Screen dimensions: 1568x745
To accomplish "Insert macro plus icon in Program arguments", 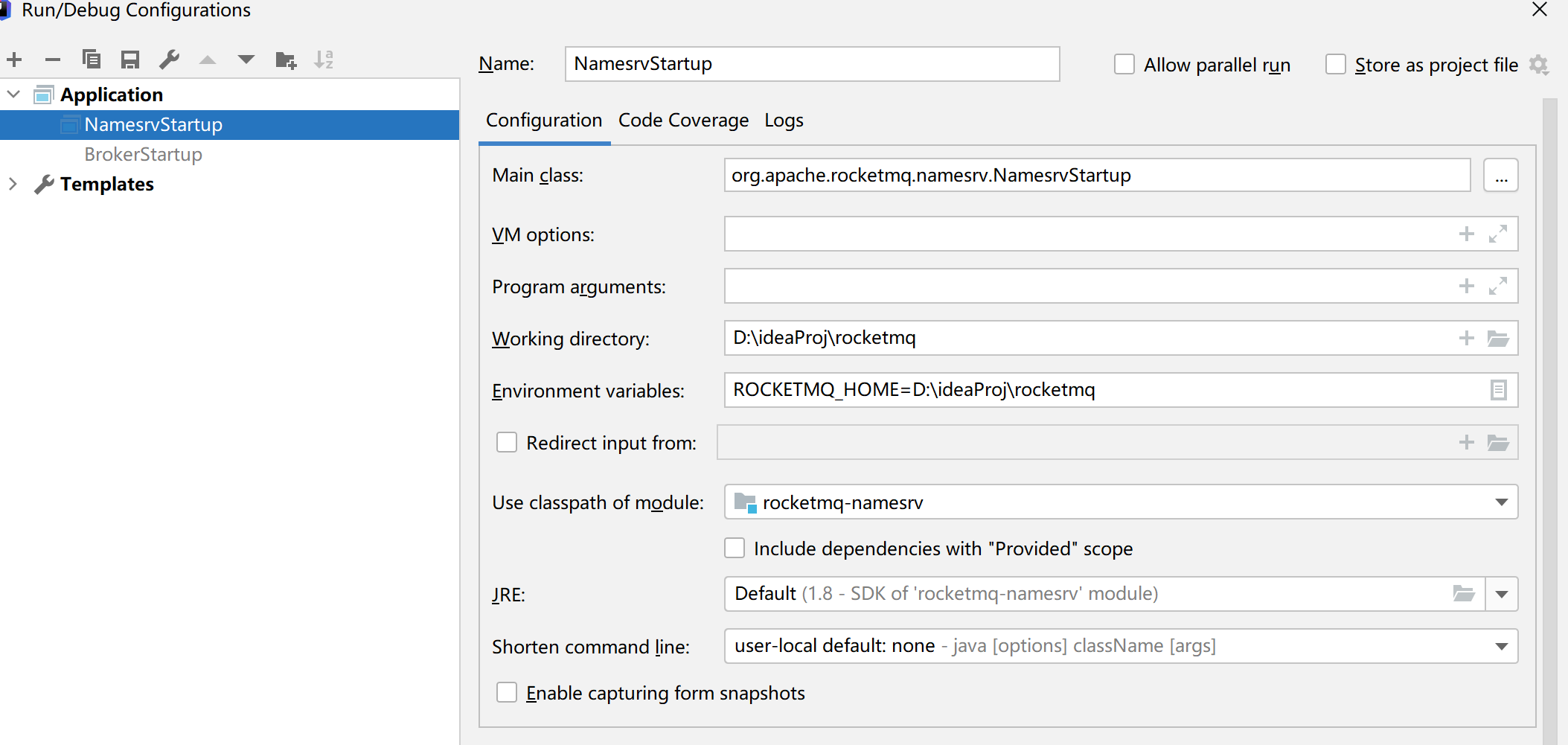I will [1467, 286].
